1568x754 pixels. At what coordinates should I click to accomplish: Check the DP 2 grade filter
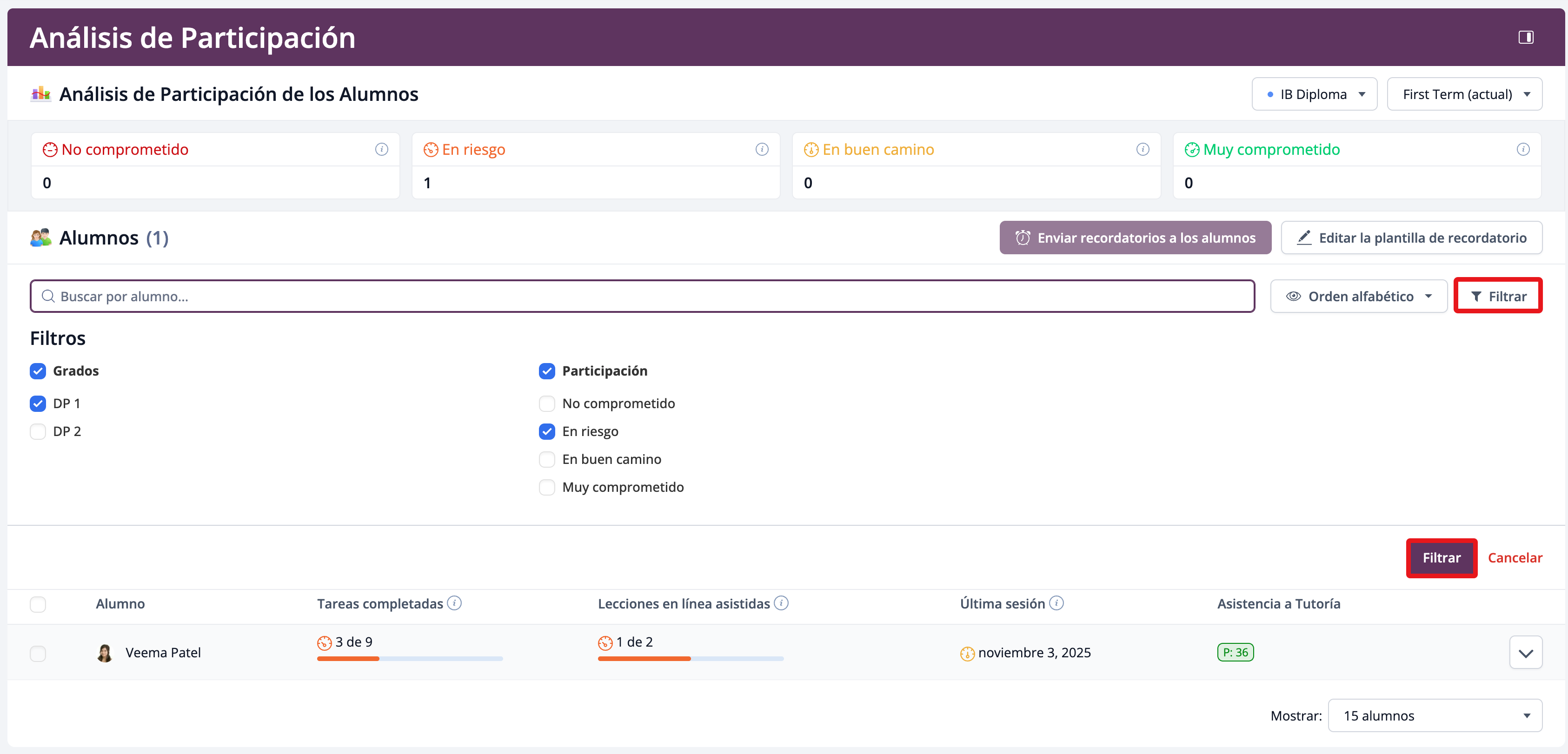point(38,431)
